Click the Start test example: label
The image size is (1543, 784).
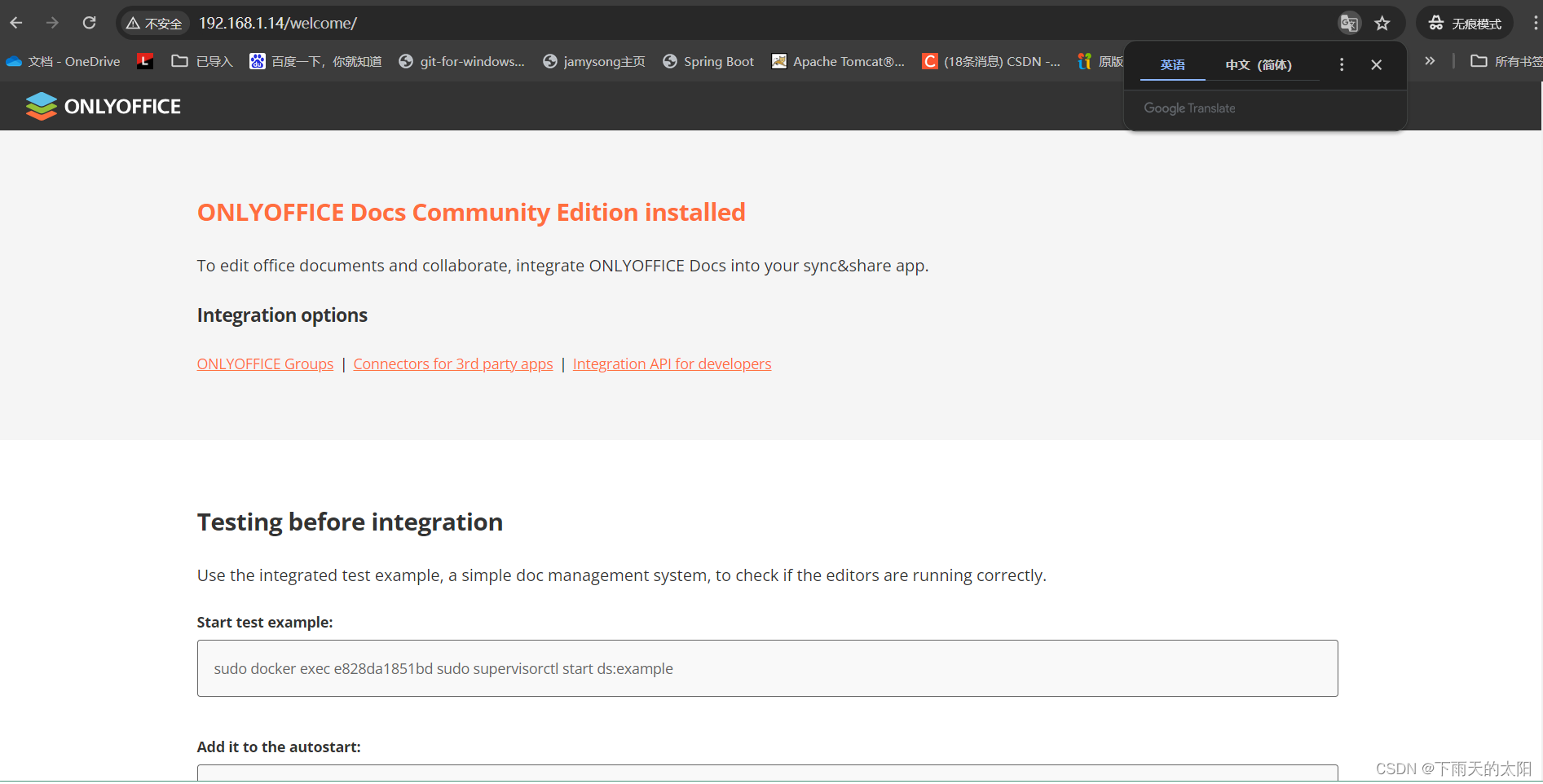pyautogui.click(x=265, y=623)
